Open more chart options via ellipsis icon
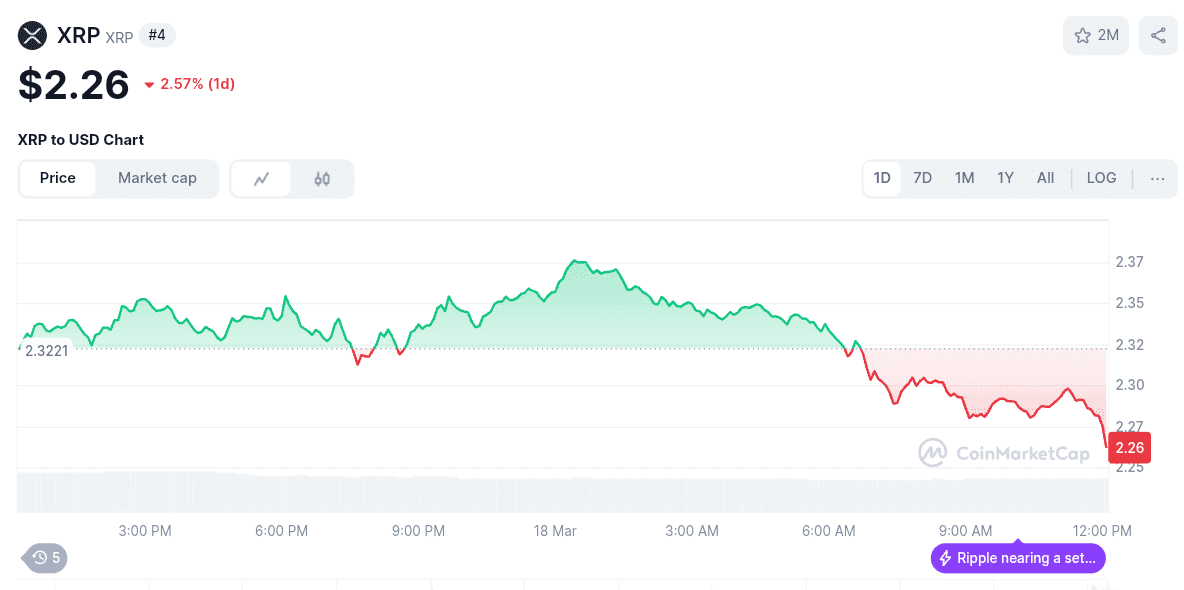Viewport: 1184px width, 590px height. 1156,178
